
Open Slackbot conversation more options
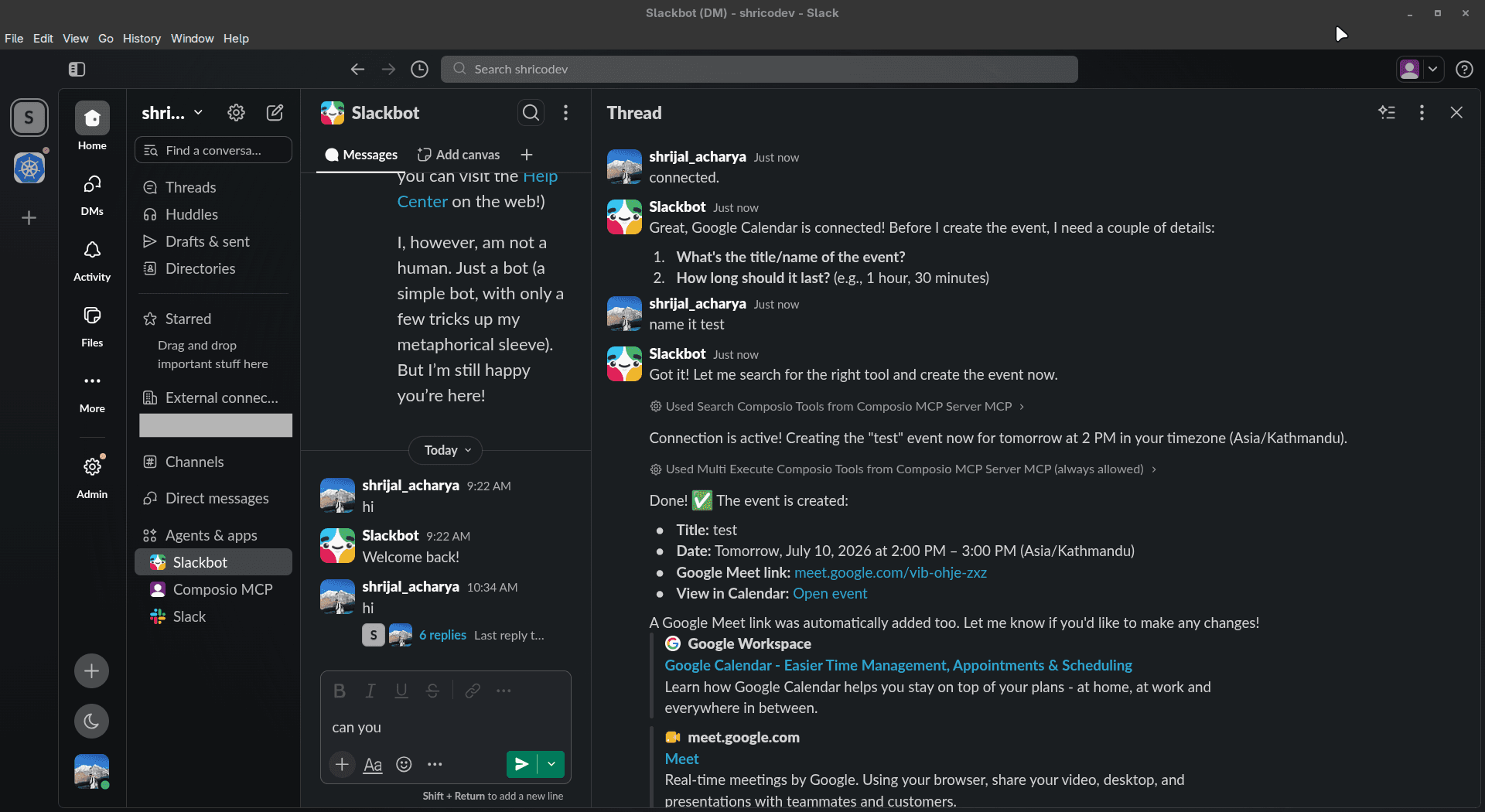566,113
